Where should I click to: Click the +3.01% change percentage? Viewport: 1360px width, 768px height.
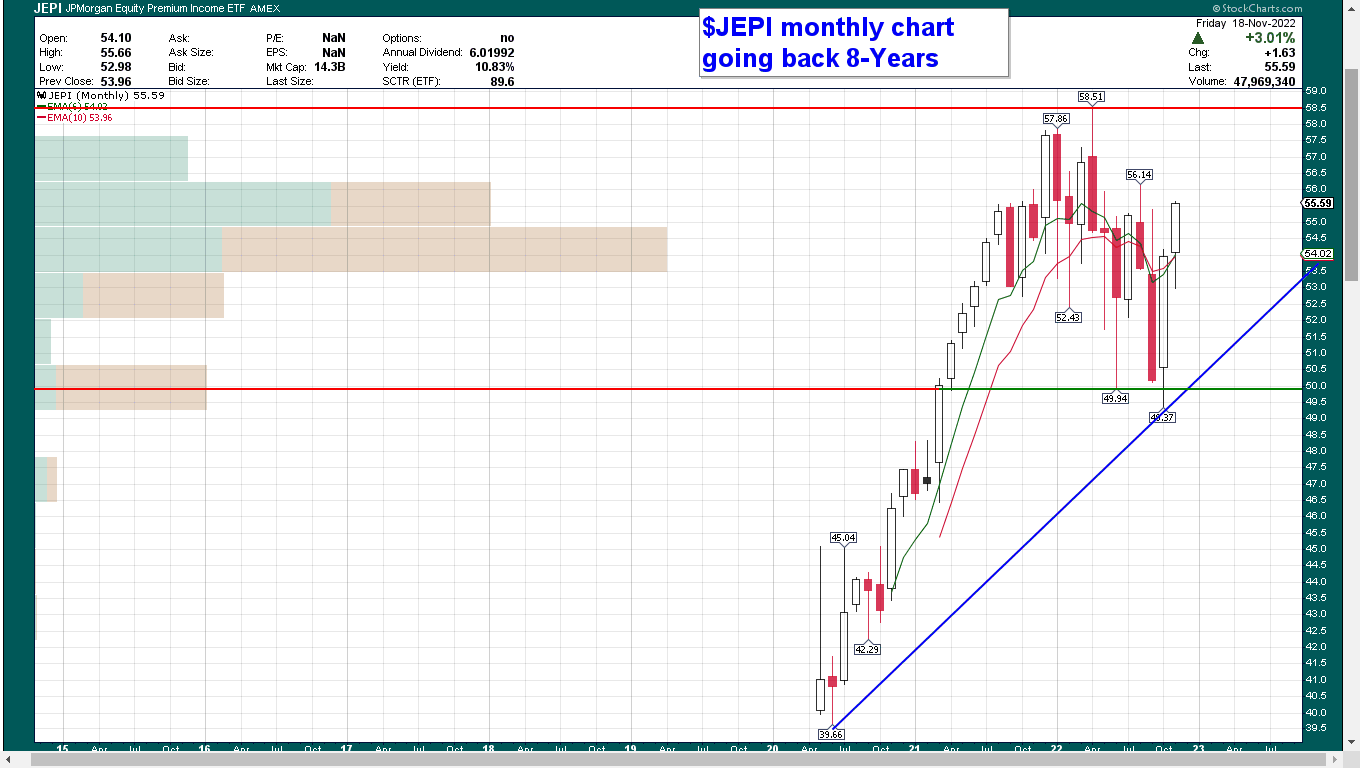[x=1269, y=37]
